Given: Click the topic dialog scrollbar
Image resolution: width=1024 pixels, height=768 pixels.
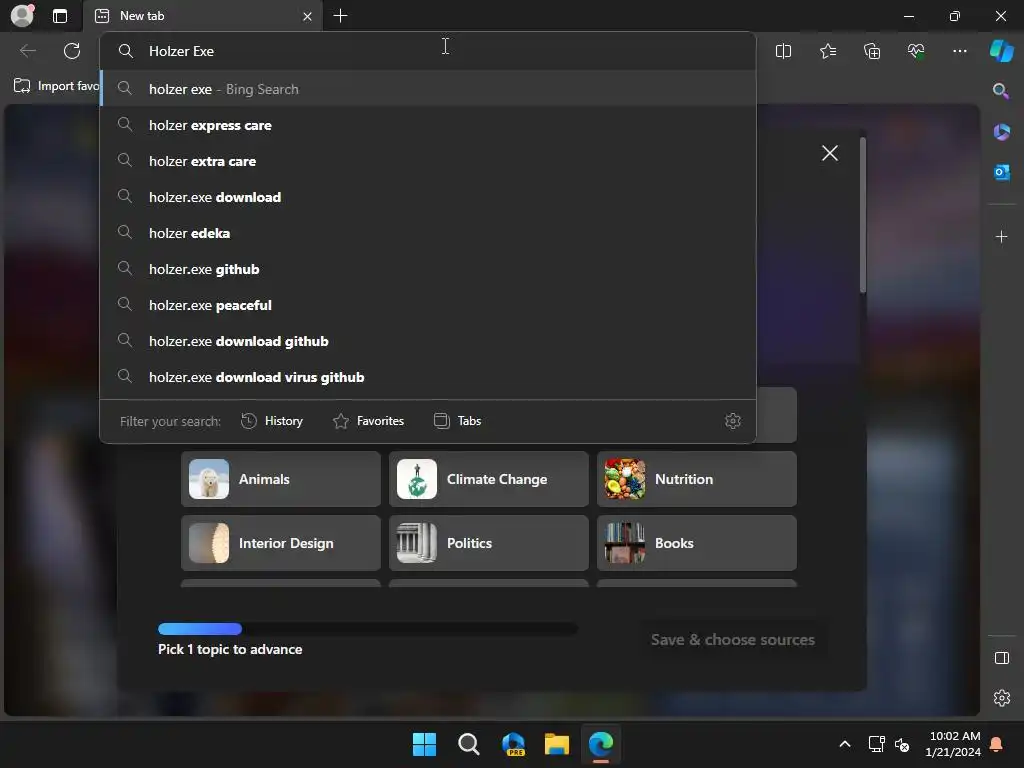Looking at the screenshot, I should (863, 215).
